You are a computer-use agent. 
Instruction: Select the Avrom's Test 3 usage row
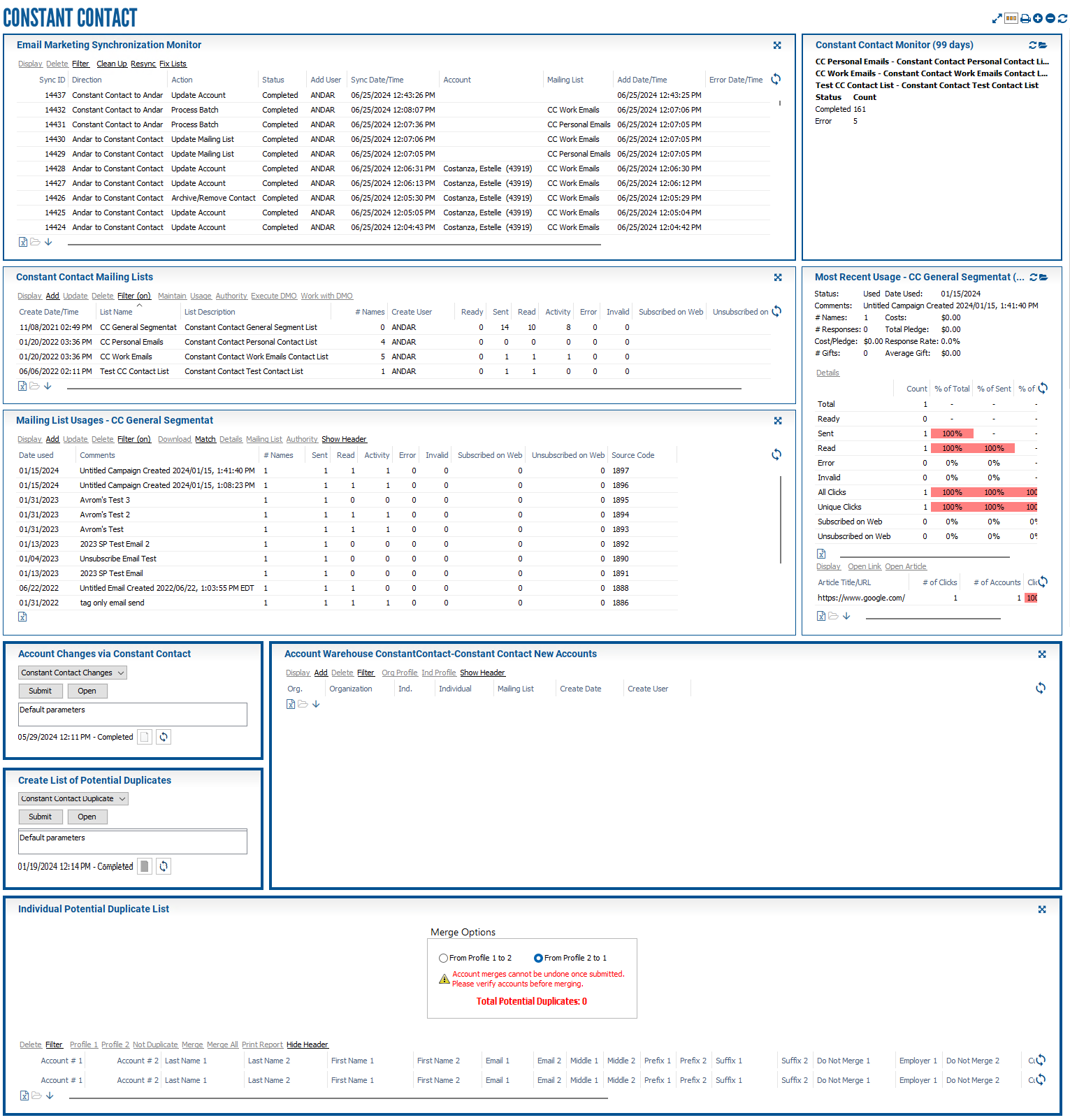347,501
